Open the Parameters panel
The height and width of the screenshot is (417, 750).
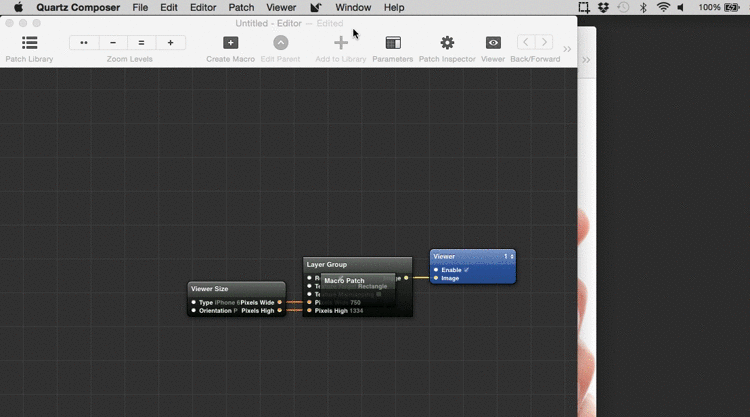tap(393, 43)
